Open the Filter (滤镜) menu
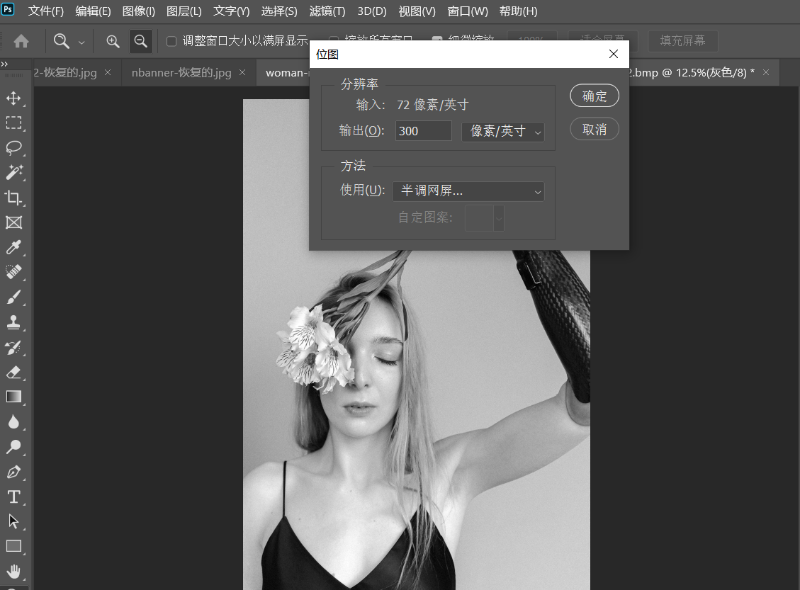The image size is (800, 590). point(326,11)
